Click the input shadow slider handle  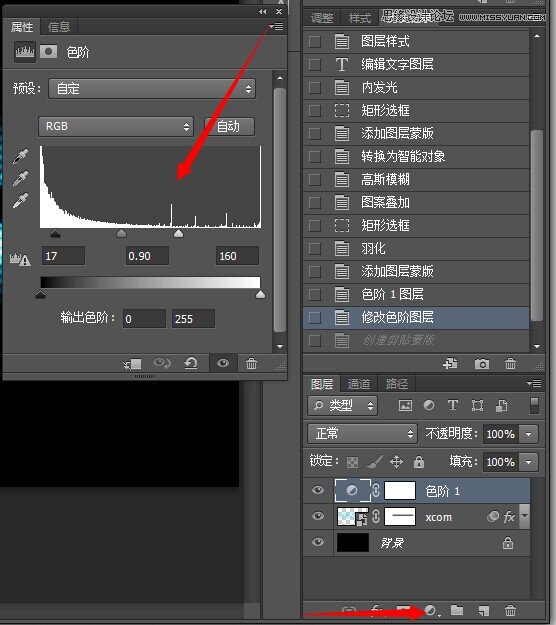coord(55,233)
